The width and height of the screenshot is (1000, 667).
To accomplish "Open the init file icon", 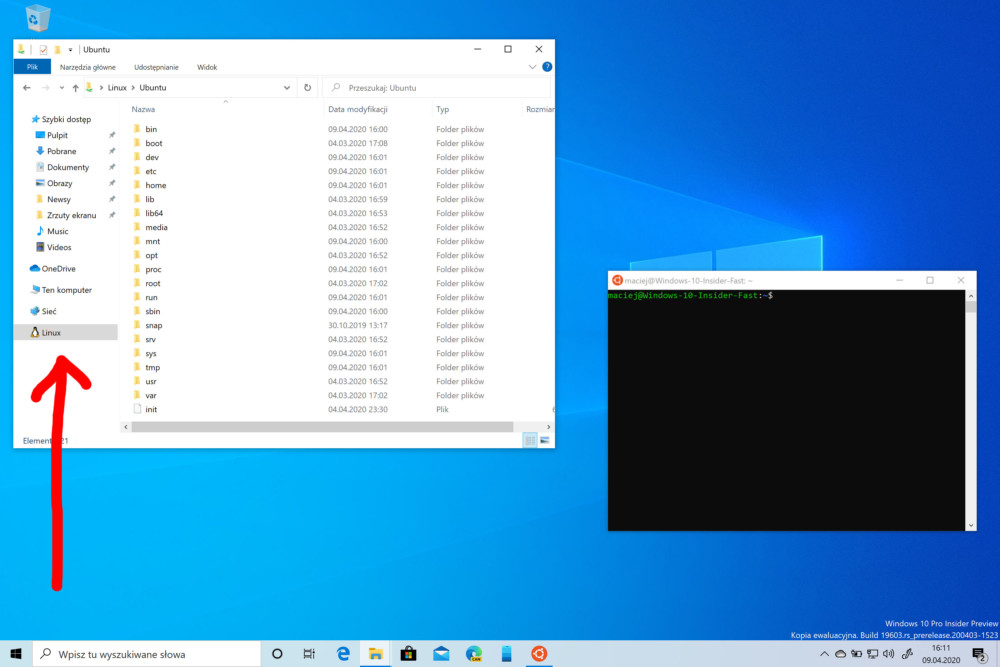I will click(137, 409).
